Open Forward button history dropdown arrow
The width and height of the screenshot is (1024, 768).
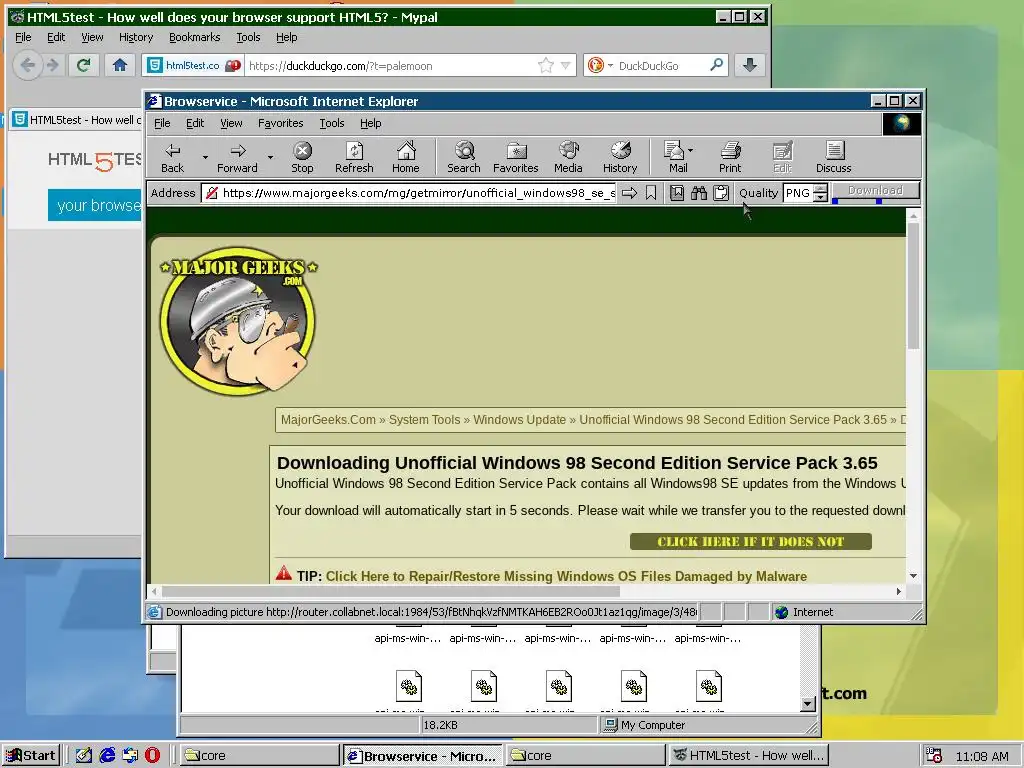(270, 157)
